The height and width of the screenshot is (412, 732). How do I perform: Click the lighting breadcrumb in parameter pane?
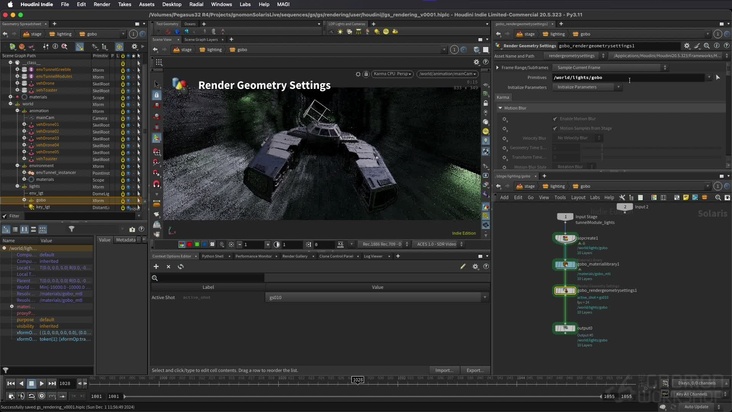coord(553,34)
